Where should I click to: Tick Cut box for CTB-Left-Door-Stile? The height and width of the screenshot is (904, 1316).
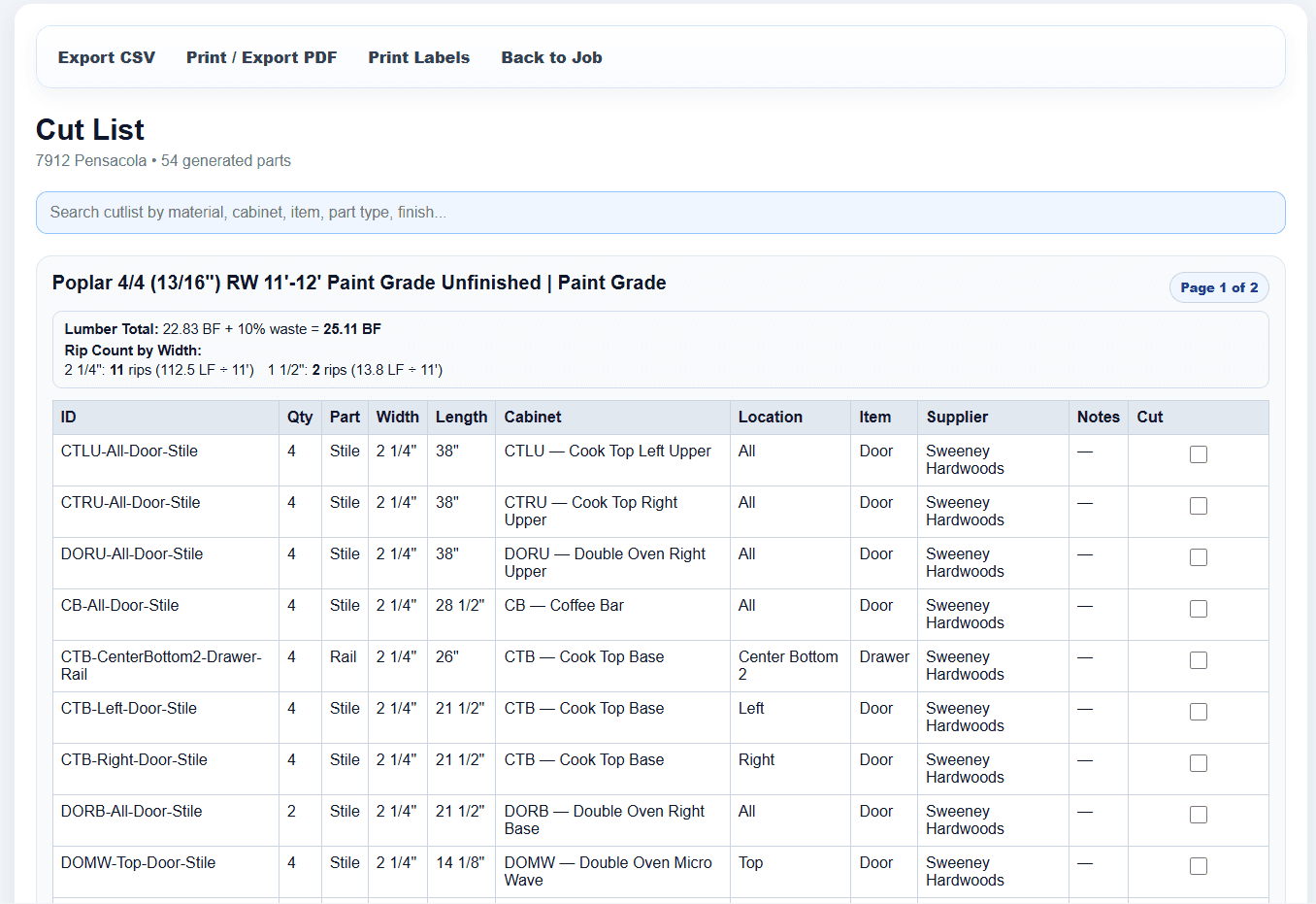[x=1199, y=712]
